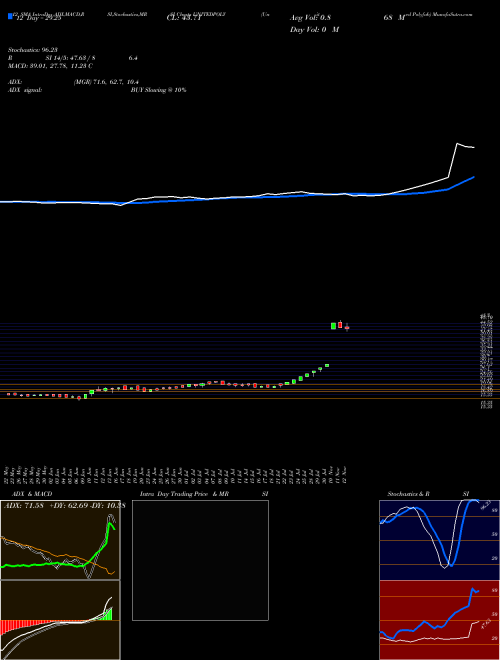Click the spike peak on the white price line
Screen dimensions: 500x660
tap(457, 144)
